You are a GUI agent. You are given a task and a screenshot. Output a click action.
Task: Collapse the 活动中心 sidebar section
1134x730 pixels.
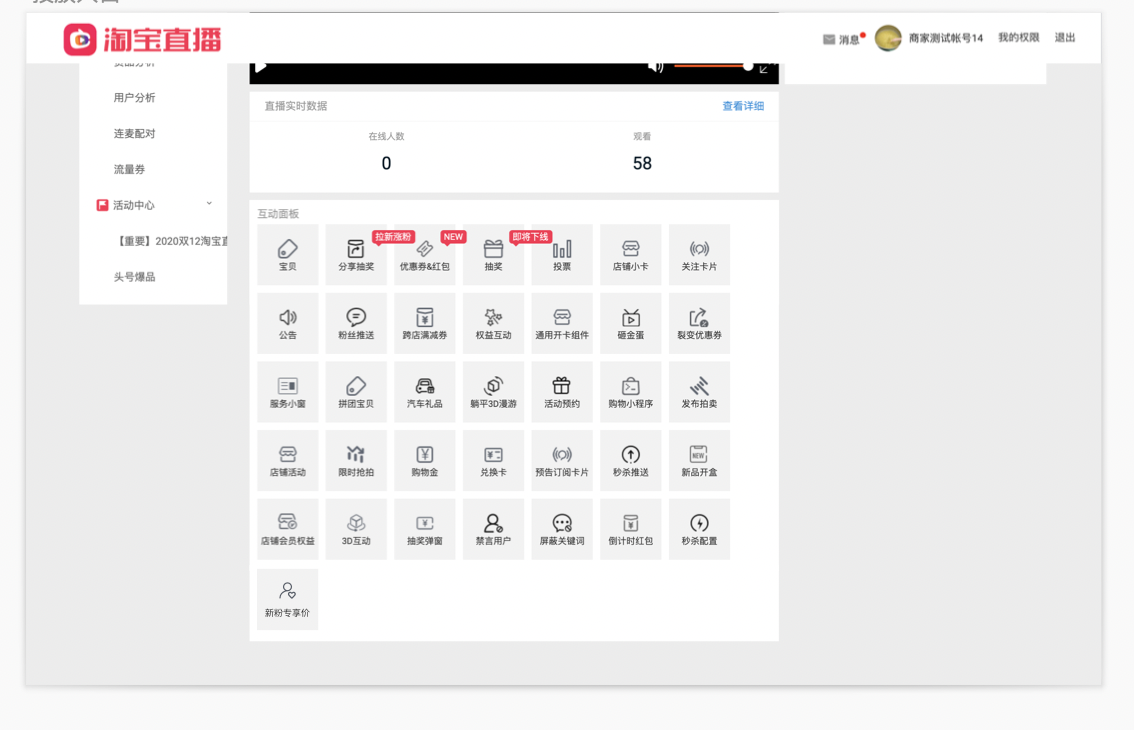pyautogui.click(x=209, y=204)
